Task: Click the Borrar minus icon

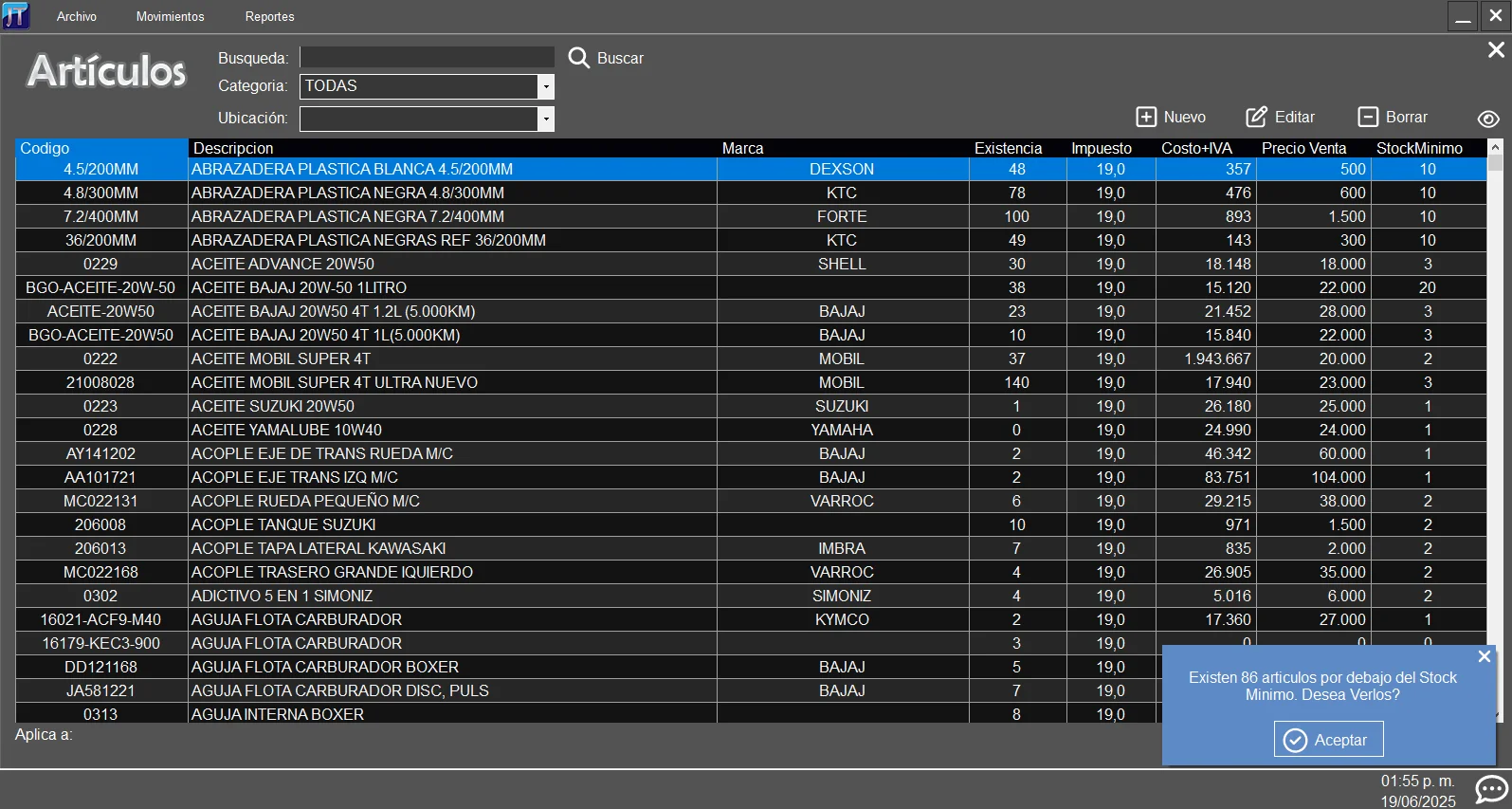Action: 1368,117
